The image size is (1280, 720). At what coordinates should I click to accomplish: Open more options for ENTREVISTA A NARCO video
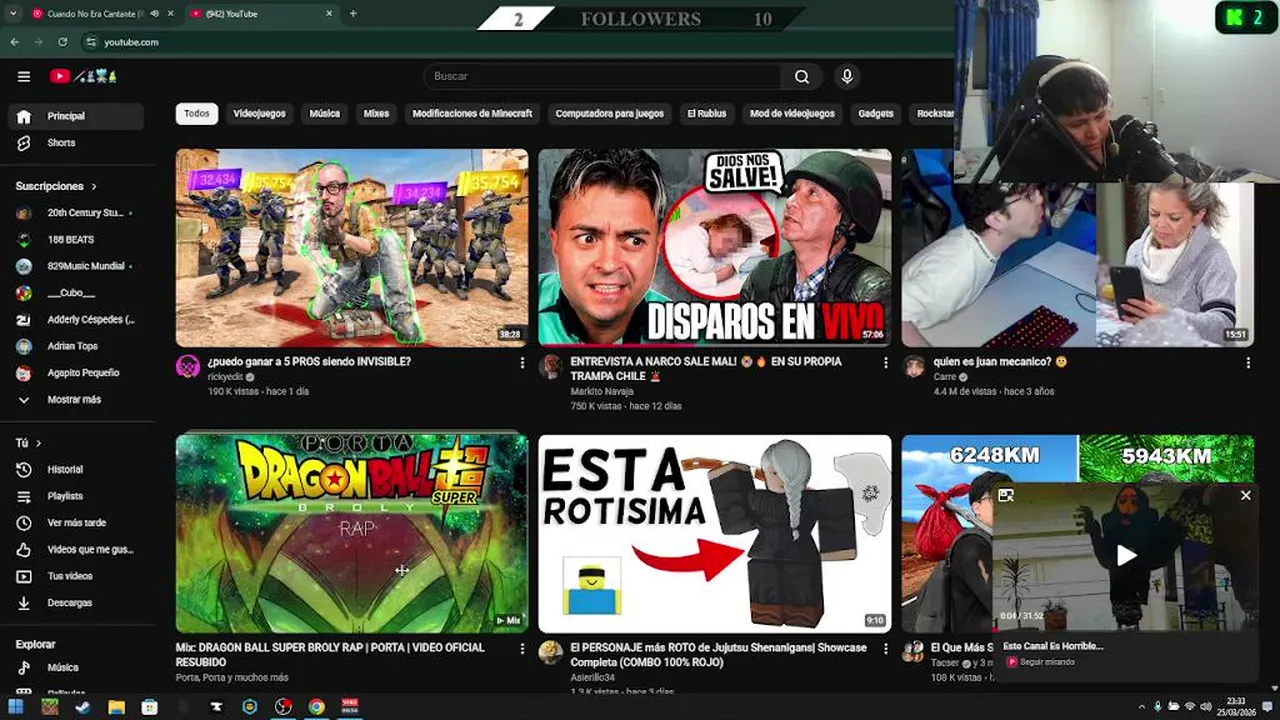coord(885,363)
